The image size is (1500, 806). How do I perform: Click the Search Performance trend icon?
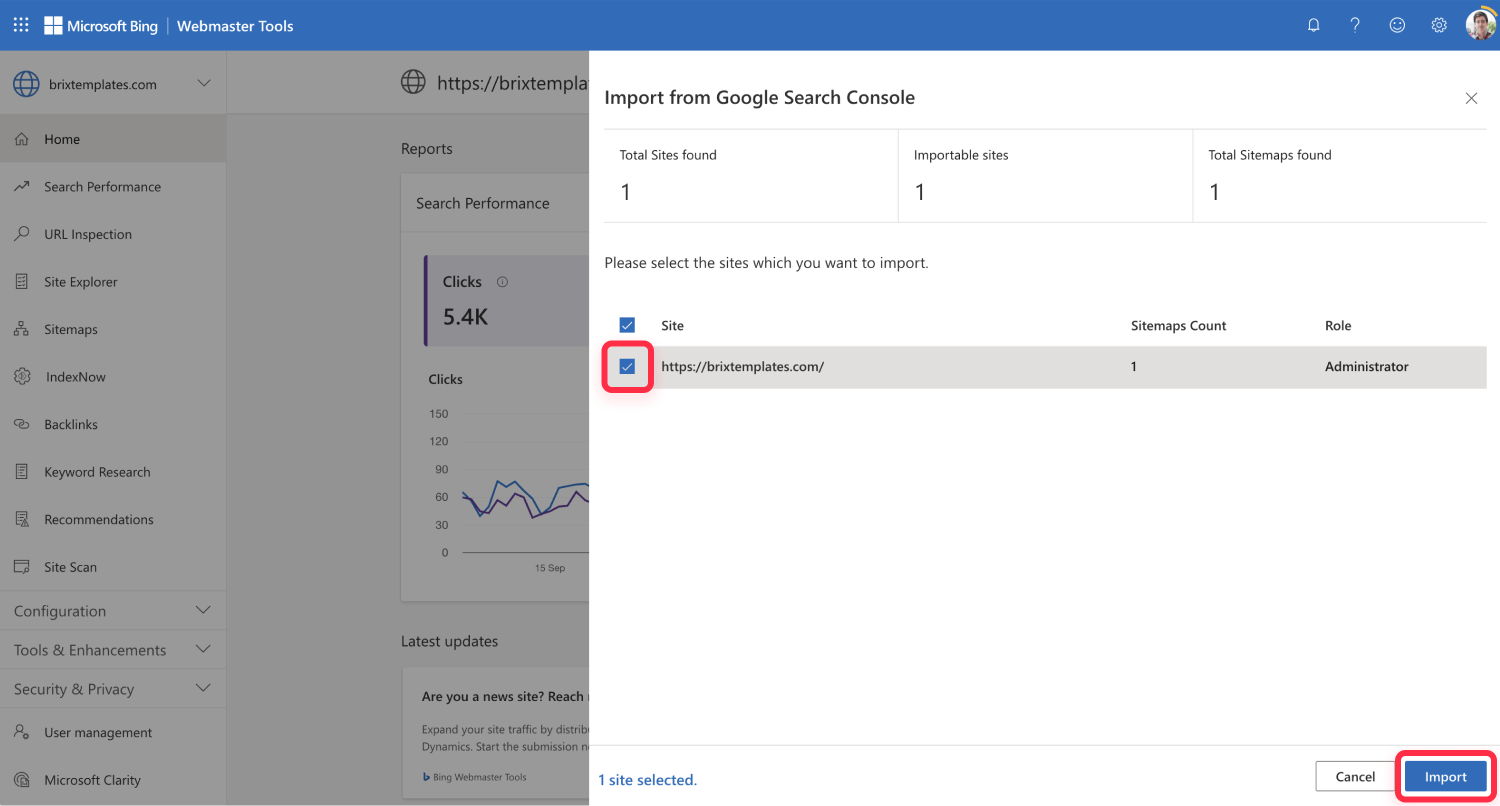[x=22, y=186]
